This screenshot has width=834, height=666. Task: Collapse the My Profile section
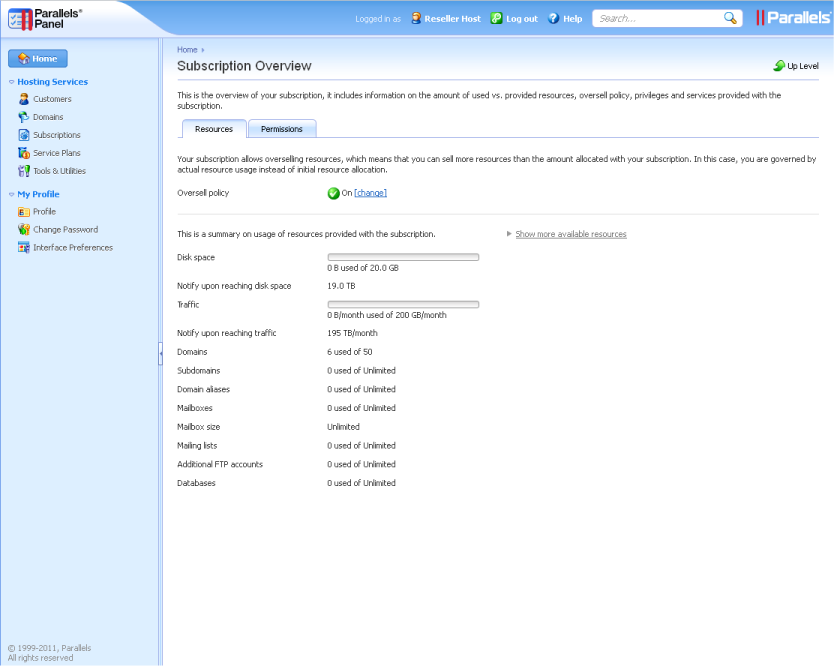tap(12, 195)
